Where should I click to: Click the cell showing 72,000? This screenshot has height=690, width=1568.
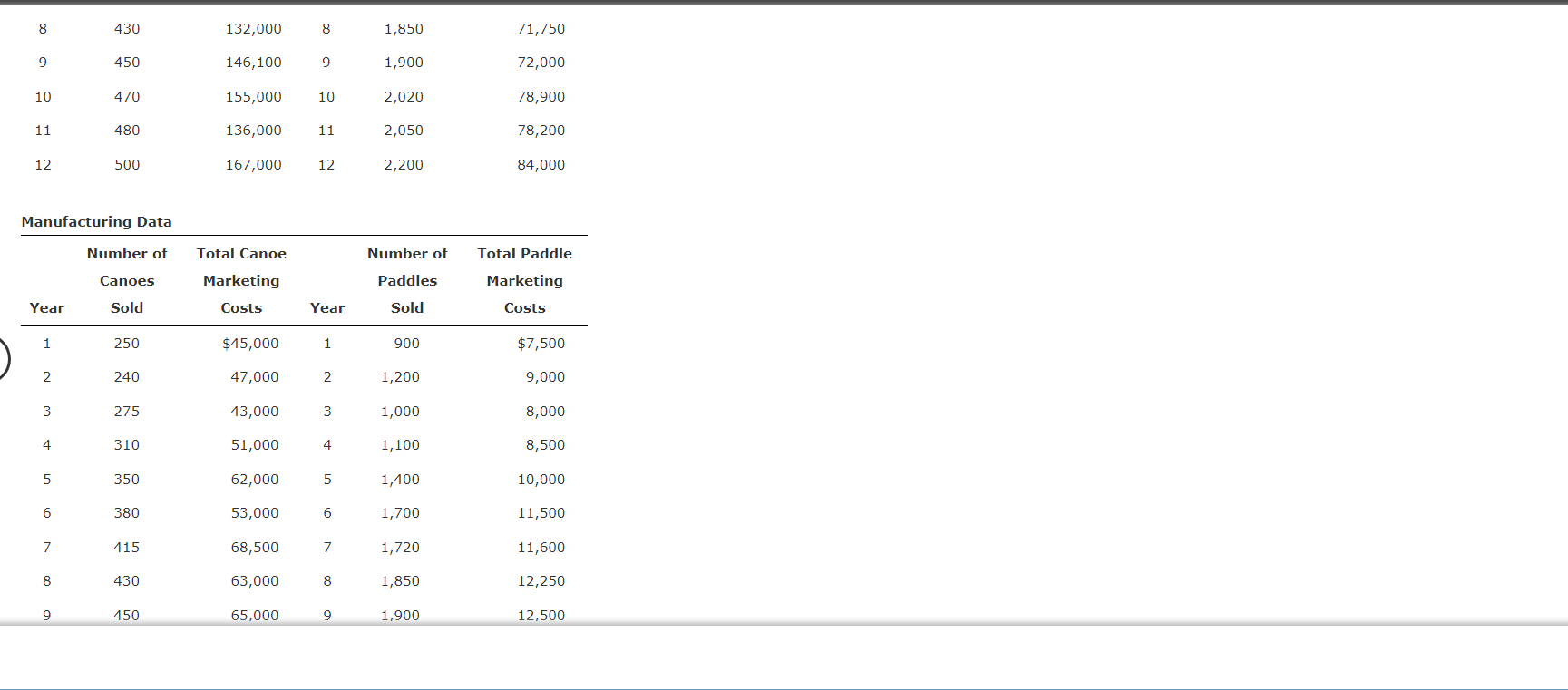pos(541,63)
